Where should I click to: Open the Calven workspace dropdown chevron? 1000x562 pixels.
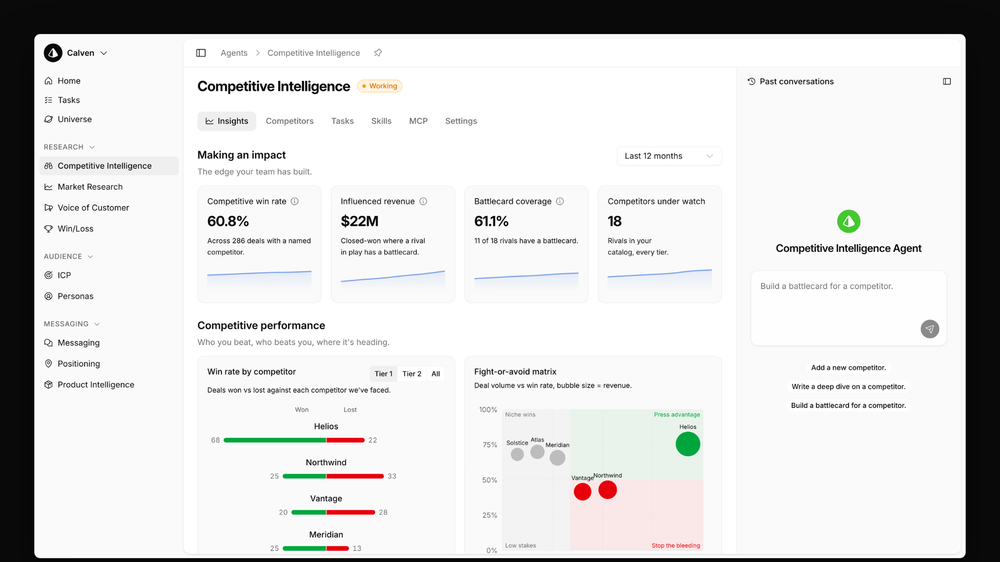[x=104, y=53]
